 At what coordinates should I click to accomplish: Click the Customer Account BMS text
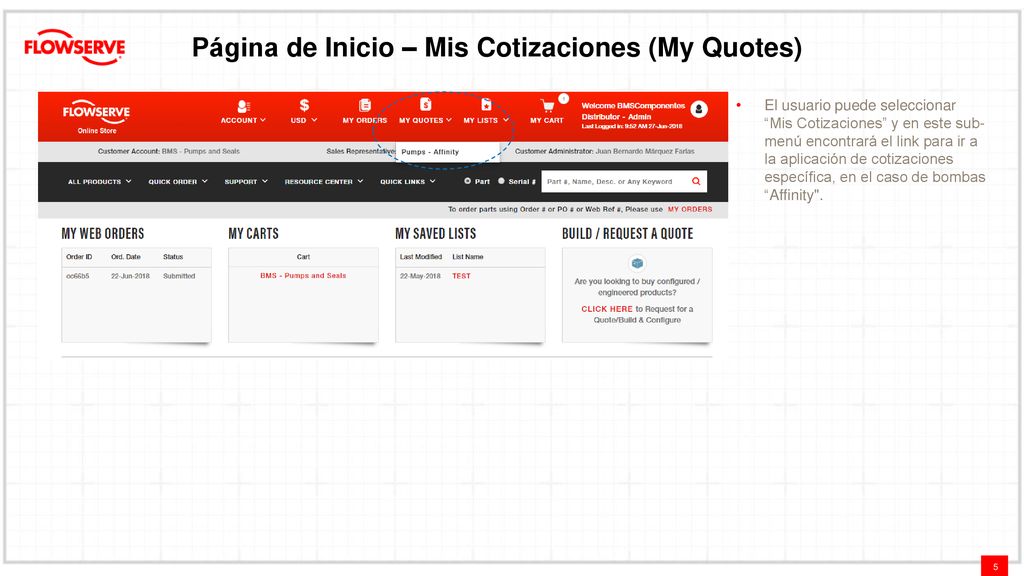point(168,151)
